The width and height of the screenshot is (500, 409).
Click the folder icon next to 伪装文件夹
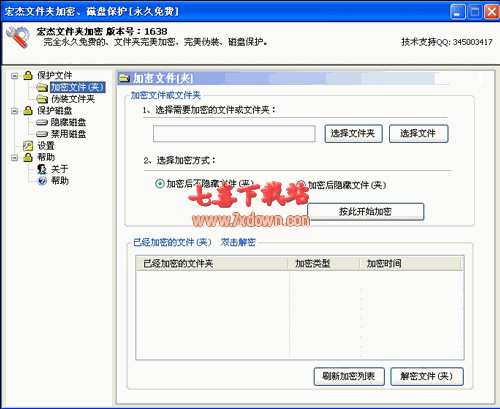(x=42, y=99)
